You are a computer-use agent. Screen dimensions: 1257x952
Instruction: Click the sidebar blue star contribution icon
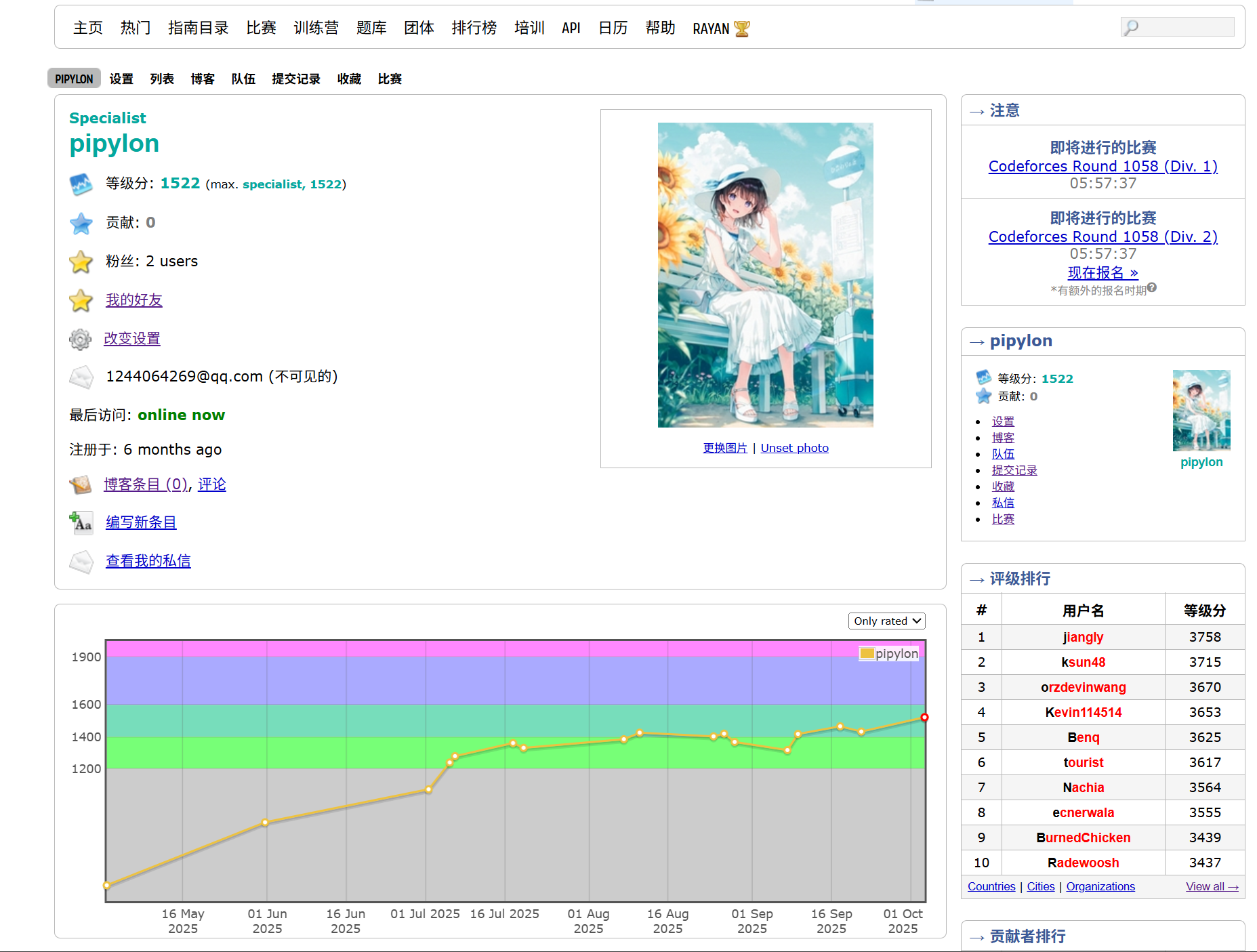[984, 396]
